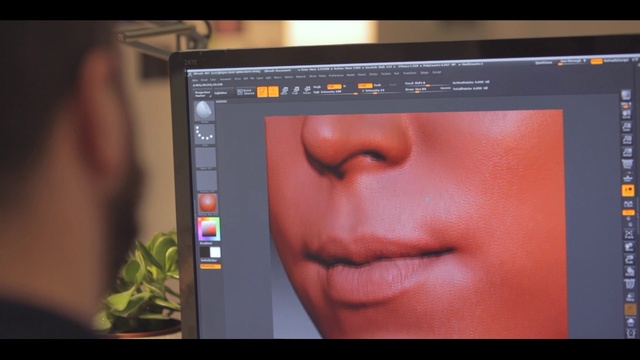Click the AAHalf icon
This screenshot has height=360, width=640.
(x=627, y=152)
